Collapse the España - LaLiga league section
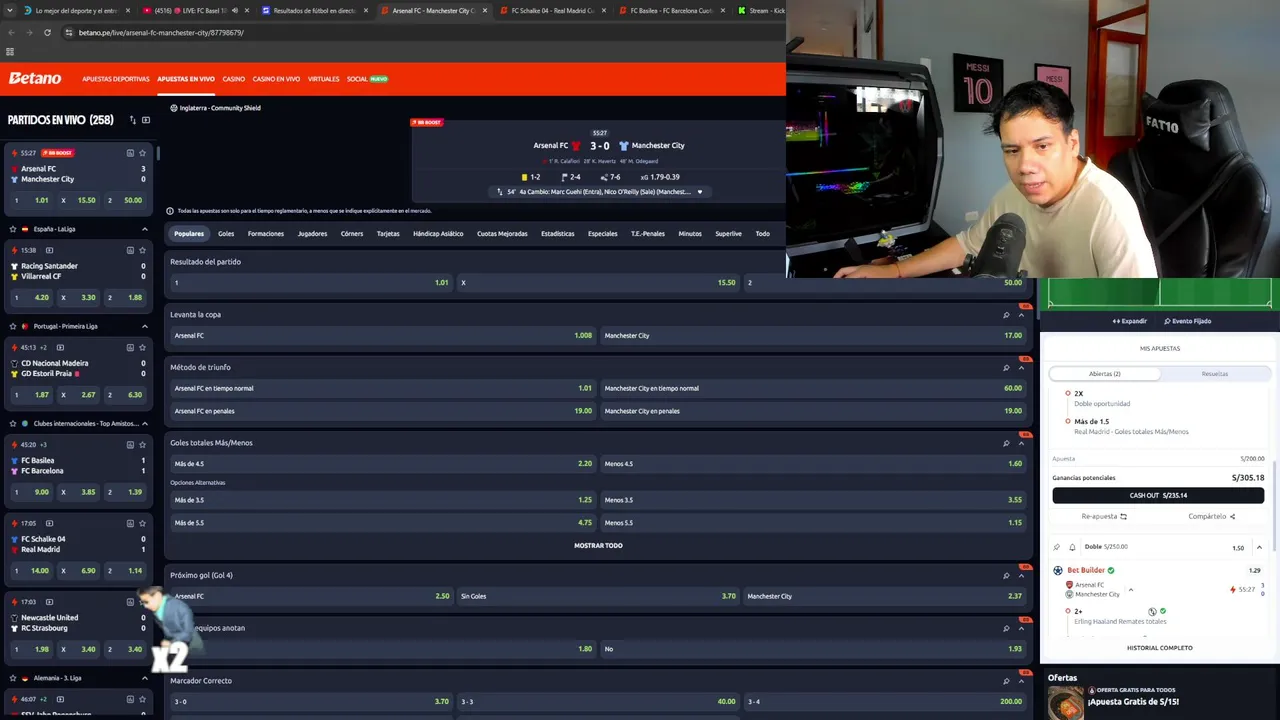Image resolution: width=1280 pixels, height=720 pixels. tap(145, 229)
